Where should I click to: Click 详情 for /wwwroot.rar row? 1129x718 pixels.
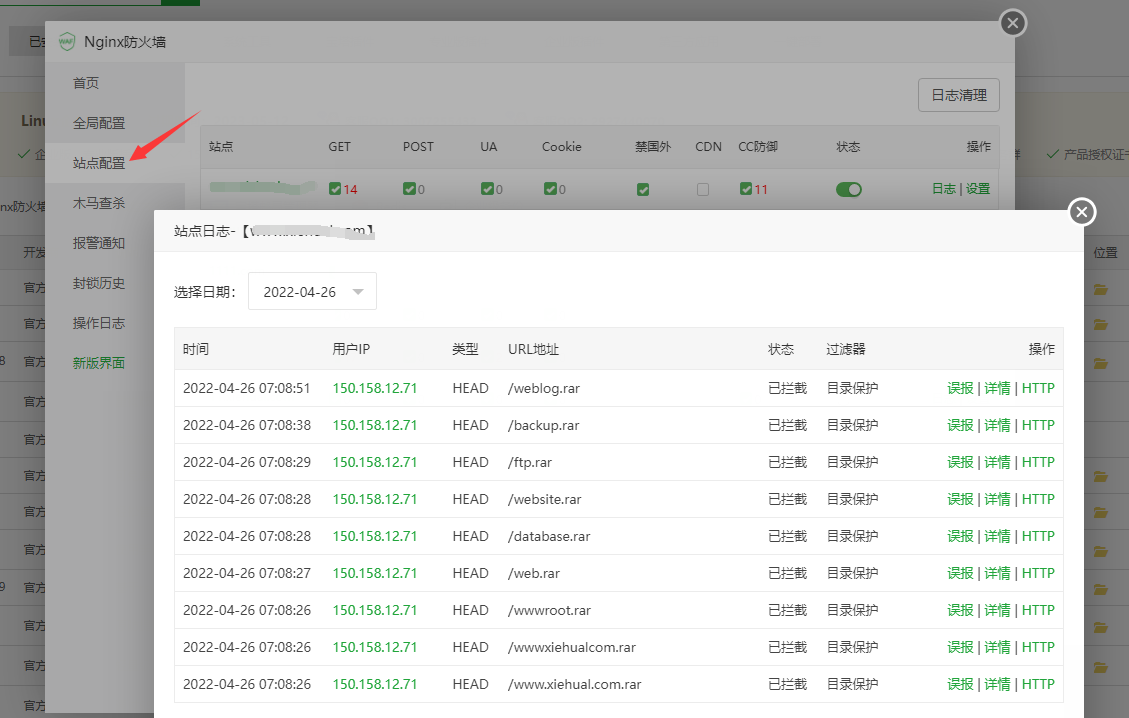click(x=997, y=610)
